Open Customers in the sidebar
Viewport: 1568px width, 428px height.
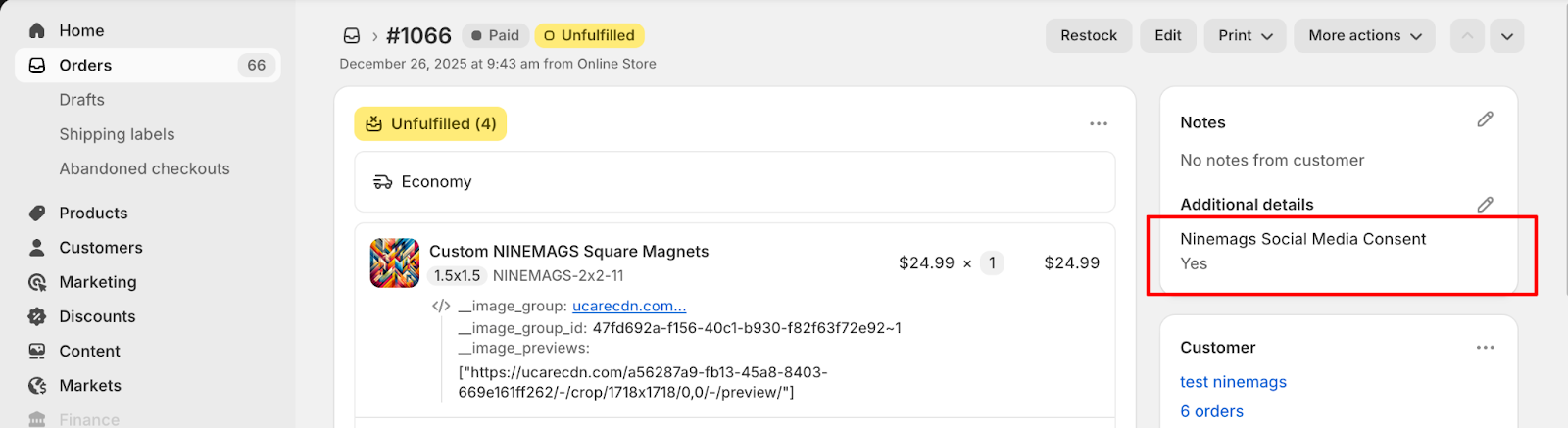(x=101, y=248)
